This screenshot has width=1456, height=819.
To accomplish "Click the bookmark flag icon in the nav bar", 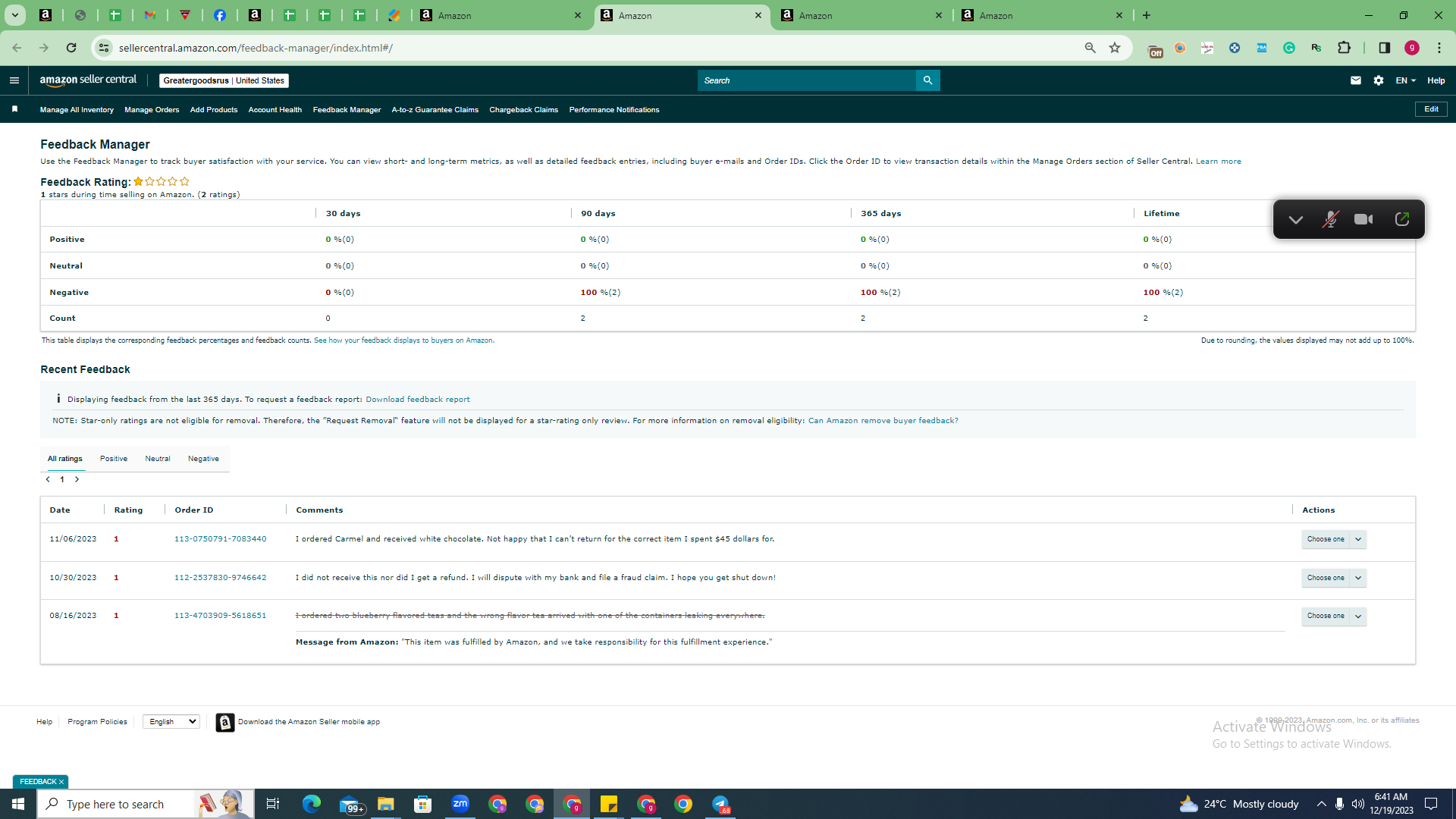I will click(x=14, y=109).
